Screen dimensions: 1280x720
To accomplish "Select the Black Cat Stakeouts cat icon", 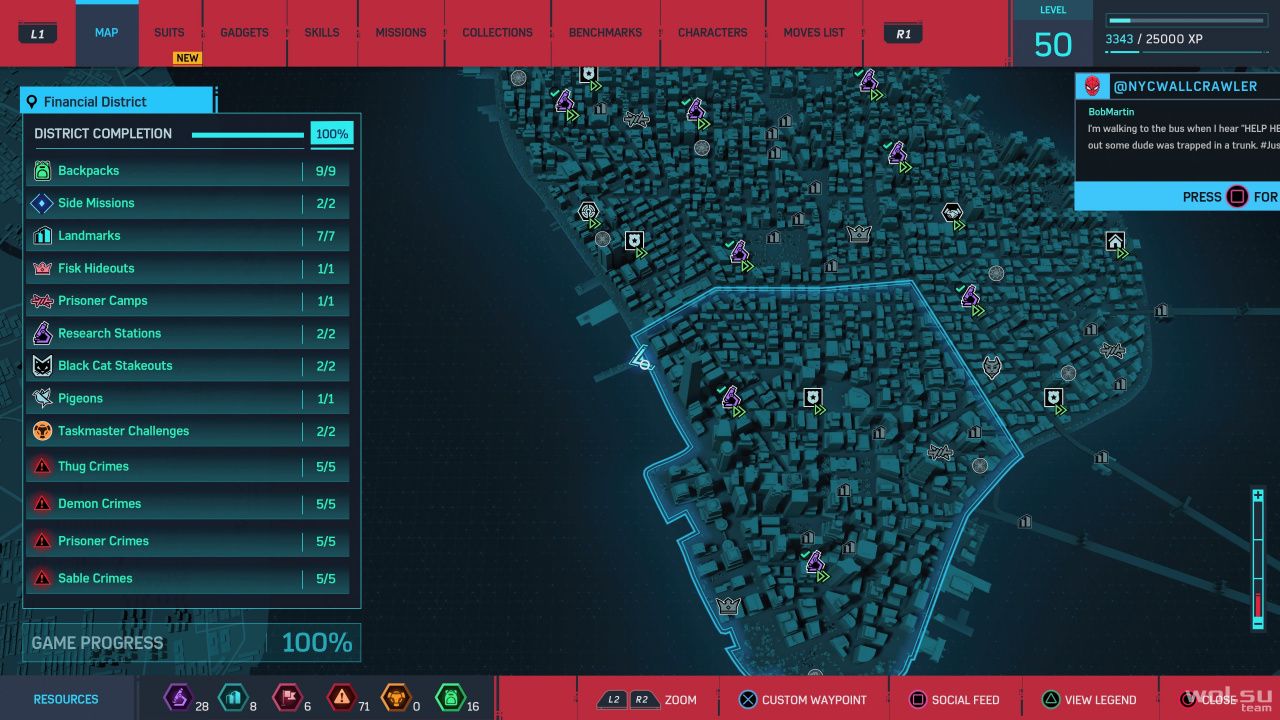I will tap(42, 366).
